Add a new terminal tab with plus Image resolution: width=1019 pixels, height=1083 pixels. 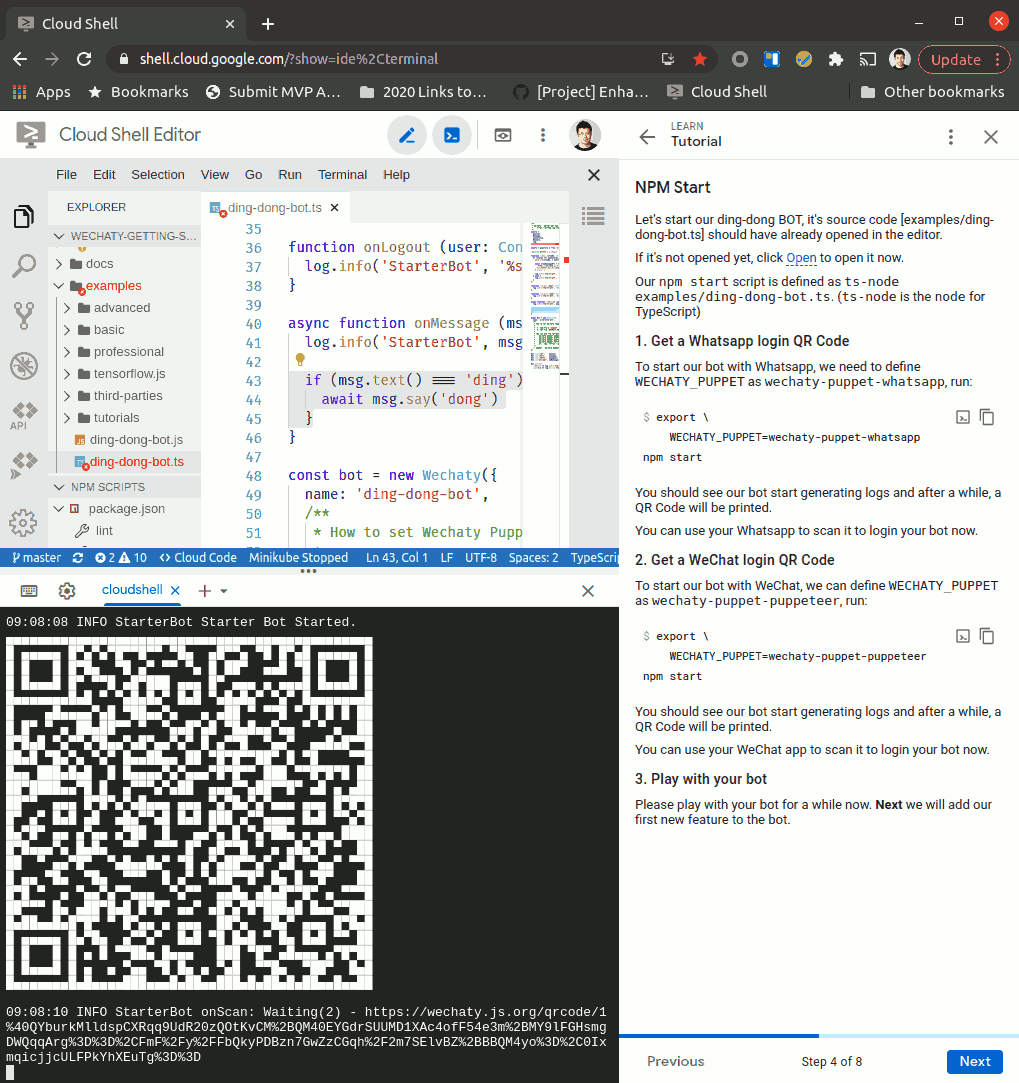point(204,591)
